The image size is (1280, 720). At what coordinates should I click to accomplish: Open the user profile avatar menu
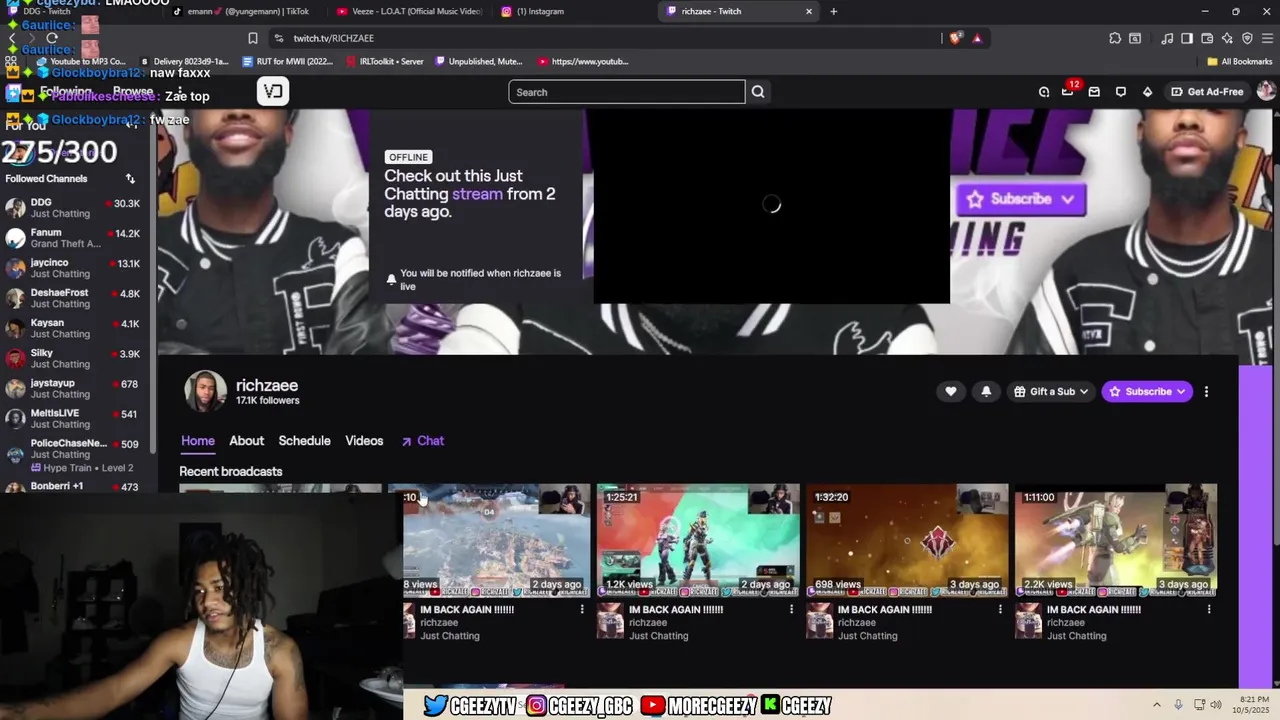1266,91
